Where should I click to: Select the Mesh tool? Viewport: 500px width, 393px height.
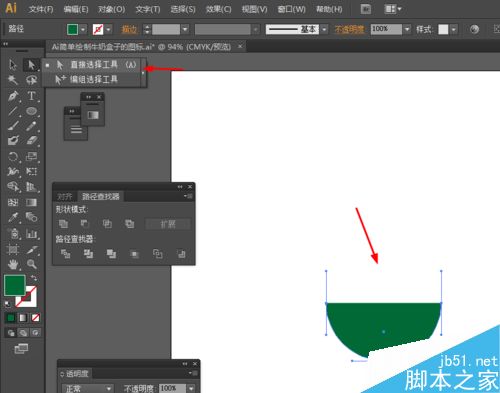point(13,202)
